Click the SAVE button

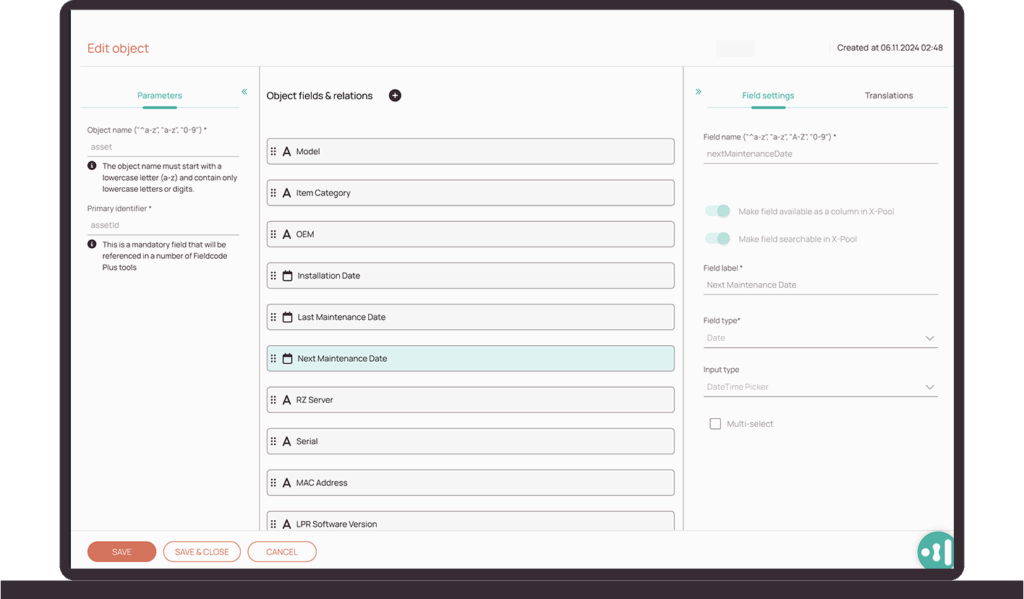(x=122, y=552)
